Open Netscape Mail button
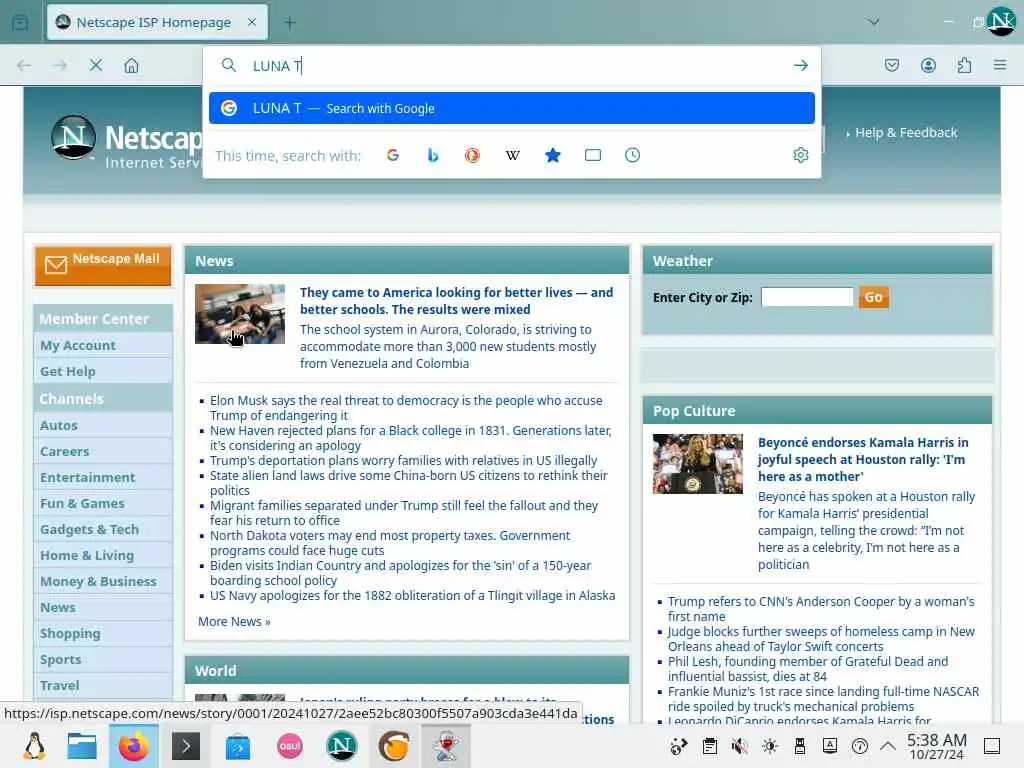This screenshot has height=768, width=1024. tap(103, 265)
